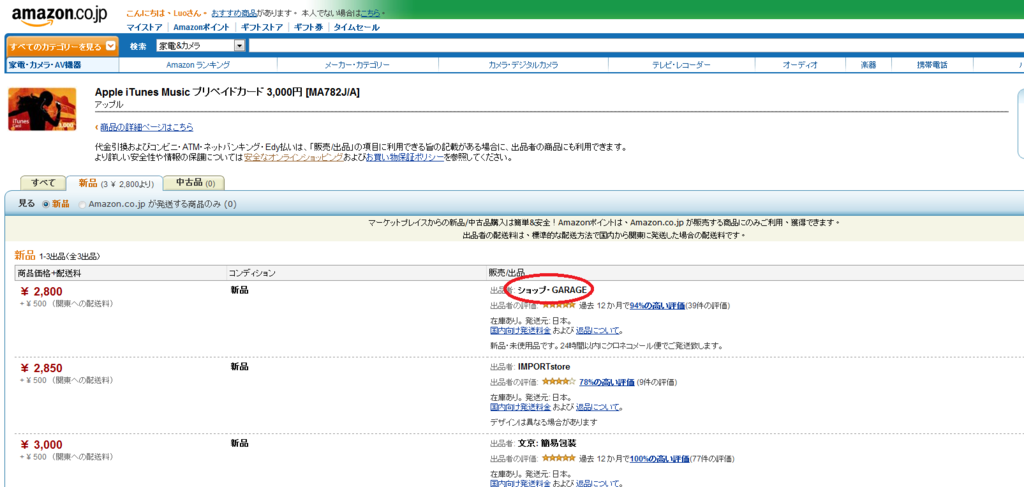The image size is (1024, 487).
Task: Open メーカー・カテゴリー section
Action: pos(357,65)
